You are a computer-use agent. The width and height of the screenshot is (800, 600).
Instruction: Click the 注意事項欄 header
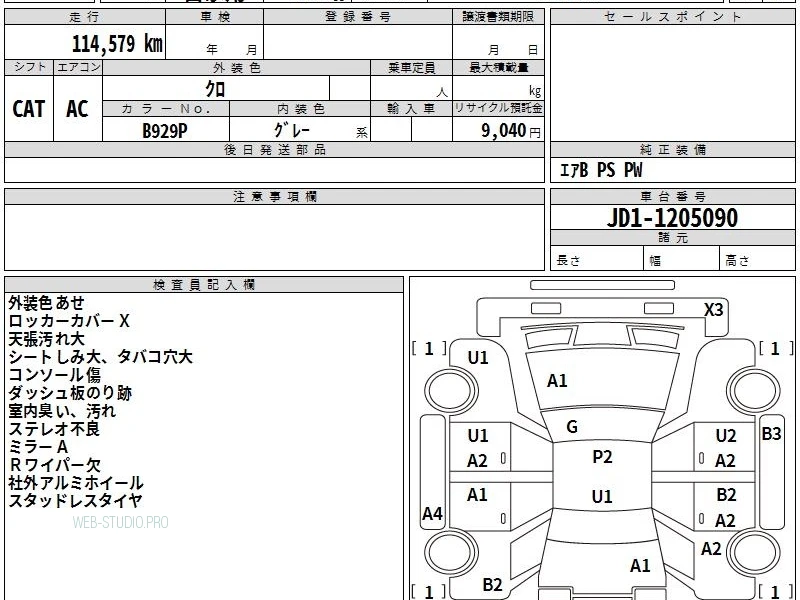click(x=274, y=196)
